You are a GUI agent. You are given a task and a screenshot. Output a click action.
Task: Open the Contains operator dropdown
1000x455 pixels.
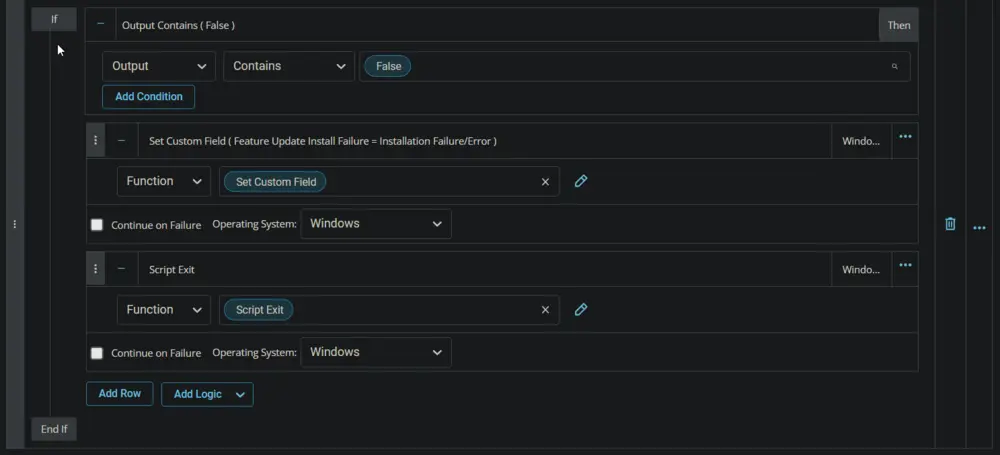point(289,66)
